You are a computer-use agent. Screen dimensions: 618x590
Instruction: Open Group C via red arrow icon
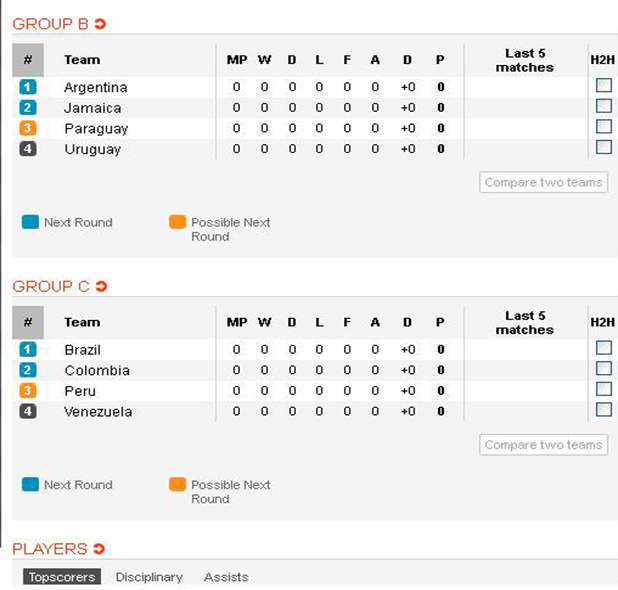[x=101, y=286]
